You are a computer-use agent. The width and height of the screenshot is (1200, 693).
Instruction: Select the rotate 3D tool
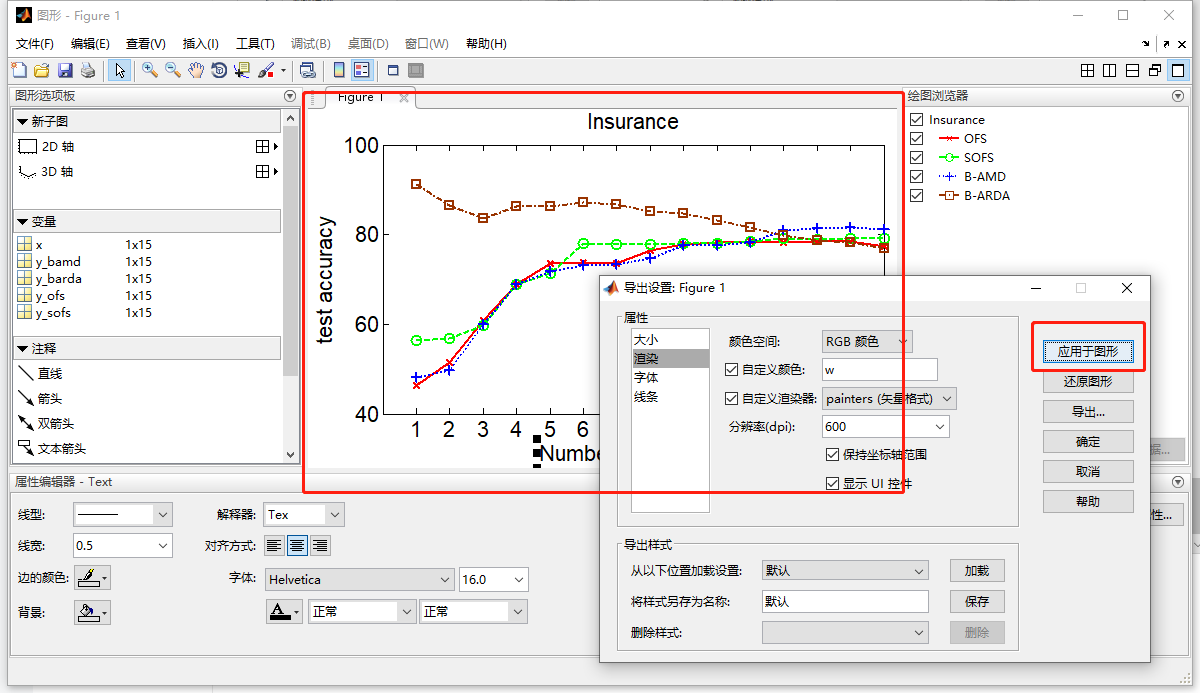[x=220, y=70]
